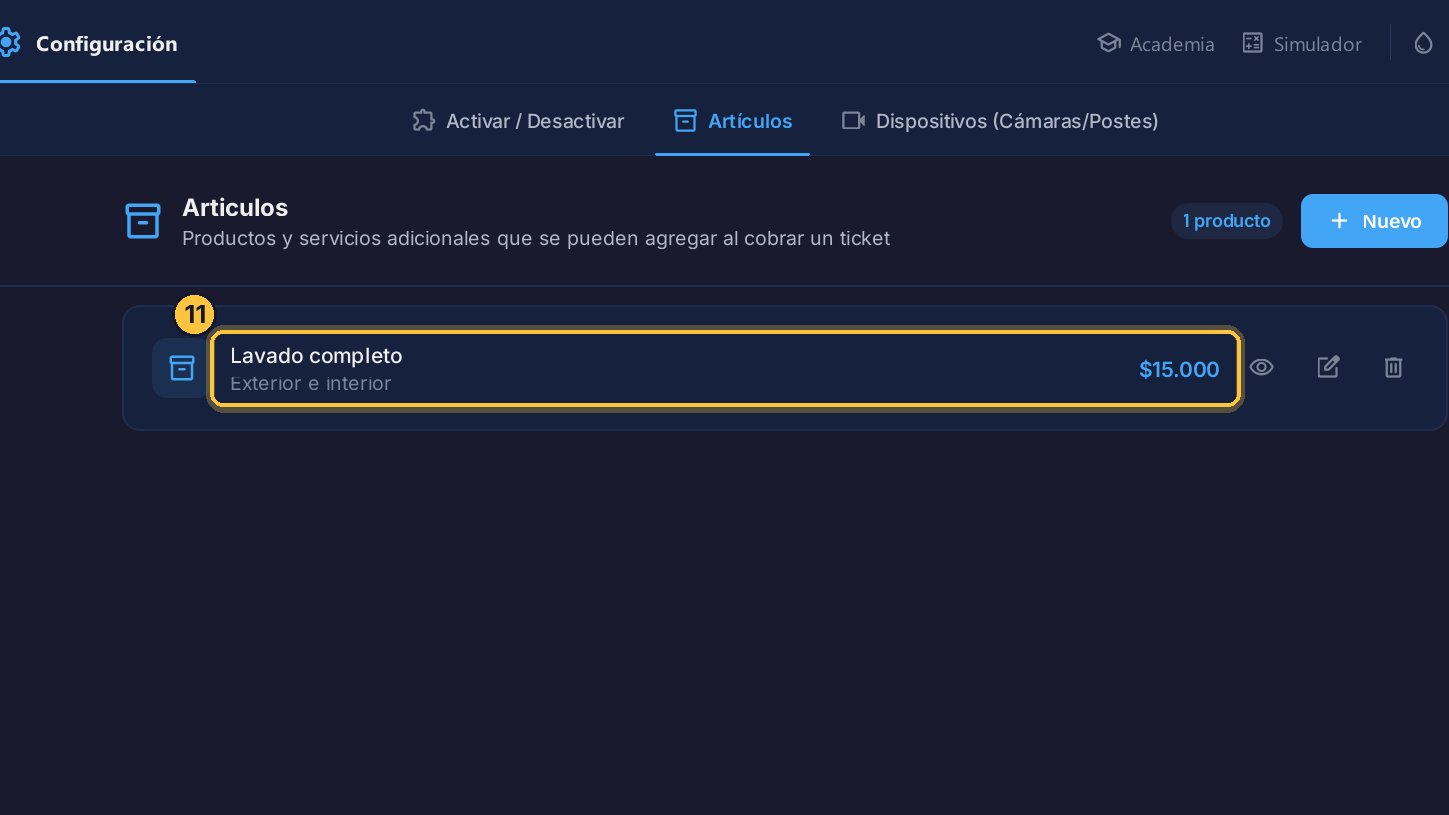Click the Exterior e interior description

pos(310,383)
